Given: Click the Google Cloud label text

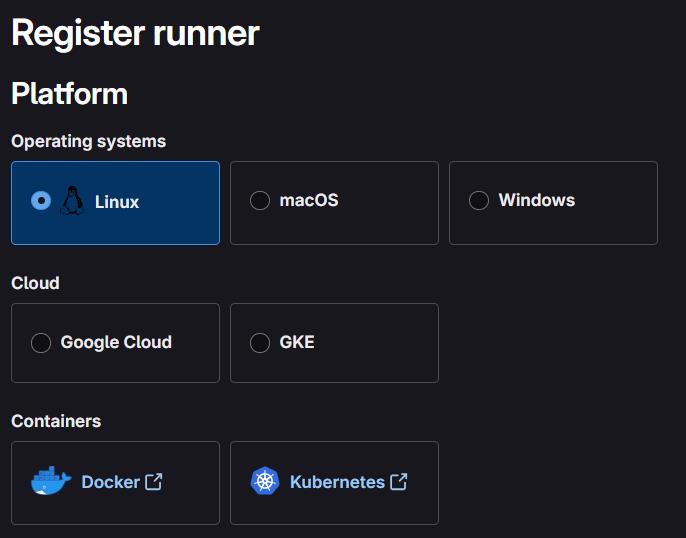Looking at the screenshot, I should [116, 343].
